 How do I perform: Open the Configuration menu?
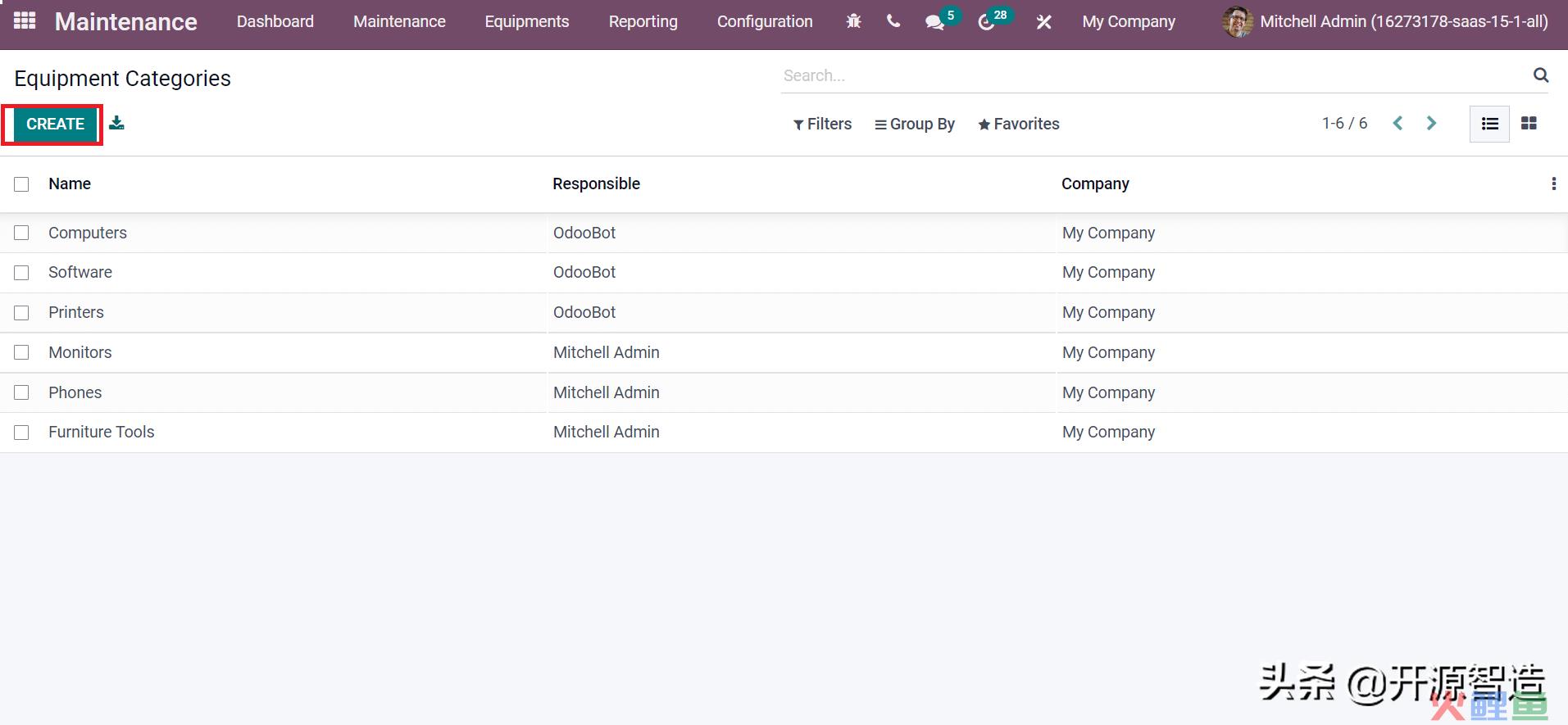(x=765, y=21)
